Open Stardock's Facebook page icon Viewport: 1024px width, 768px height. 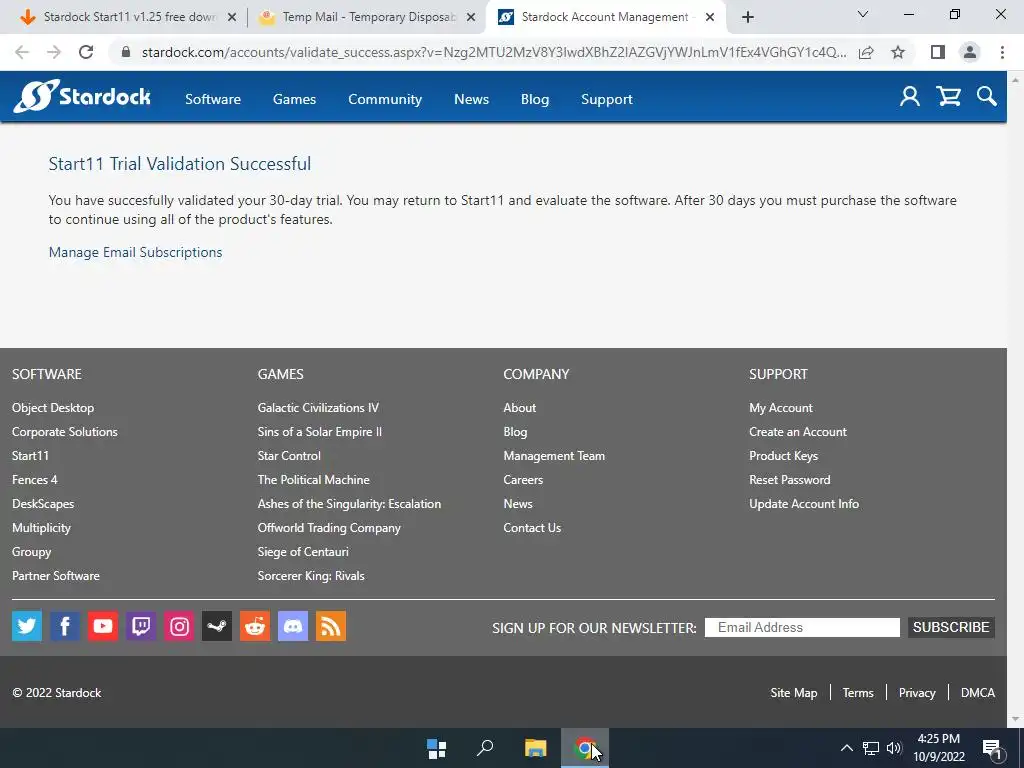click(65, 626)
